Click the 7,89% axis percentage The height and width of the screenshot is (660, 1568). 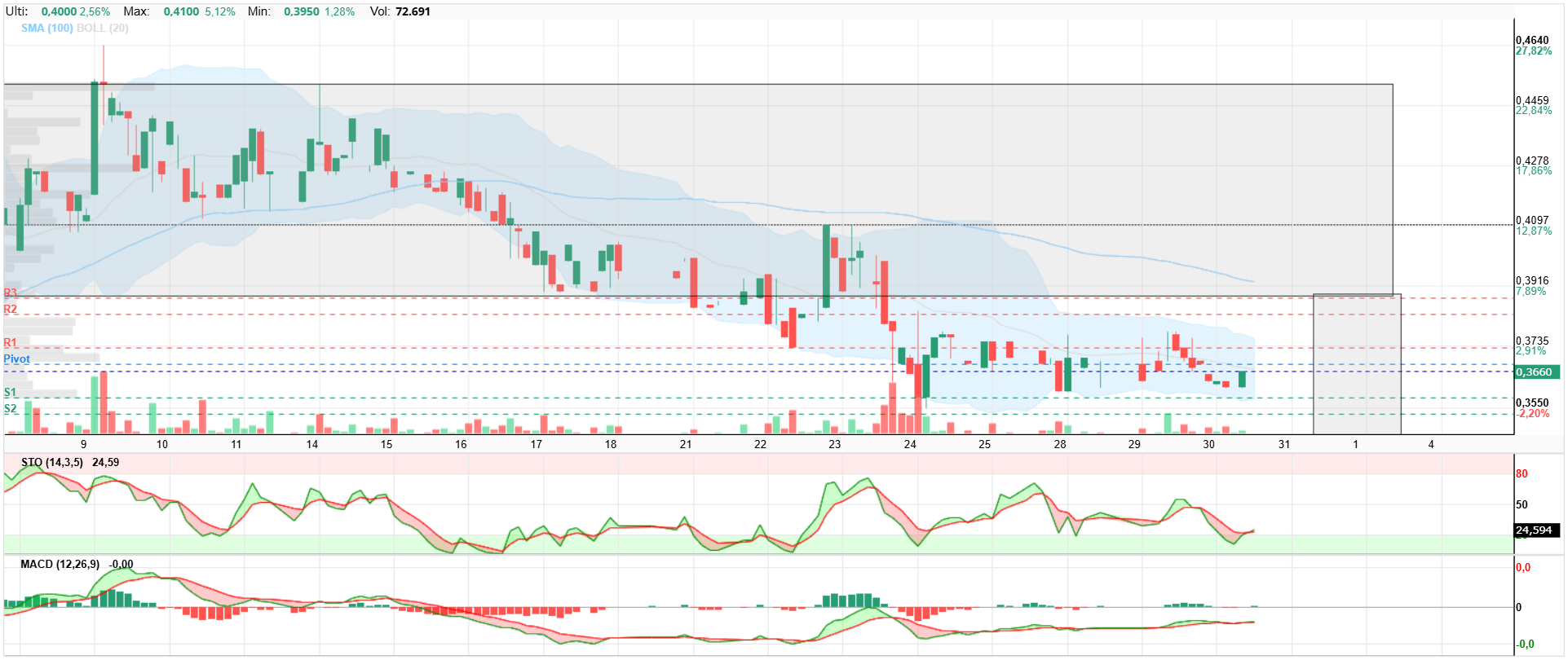[1530, 291]
